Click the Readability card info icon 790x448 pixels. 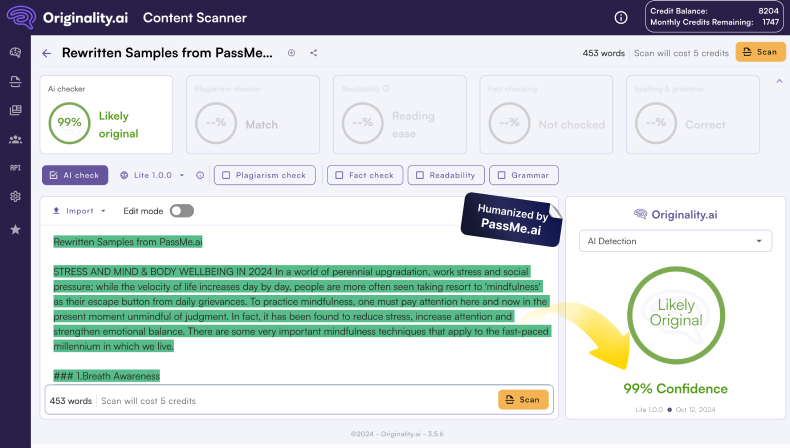pyautogui.click(x=386, y=89)
